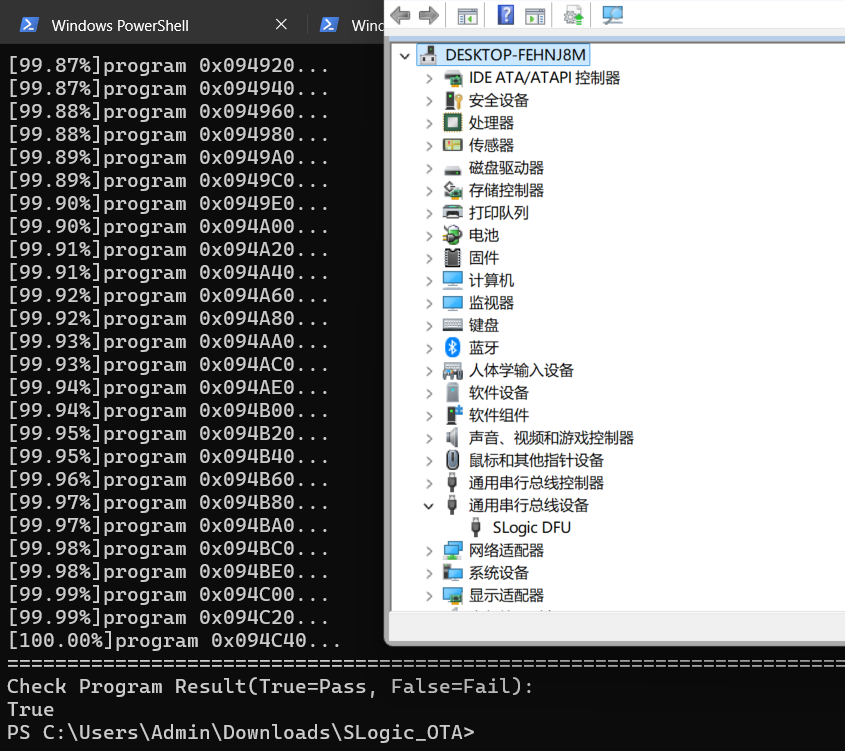Expand the 处理器 category
This screenshot has height=751, width=845.
pos(429,123)
